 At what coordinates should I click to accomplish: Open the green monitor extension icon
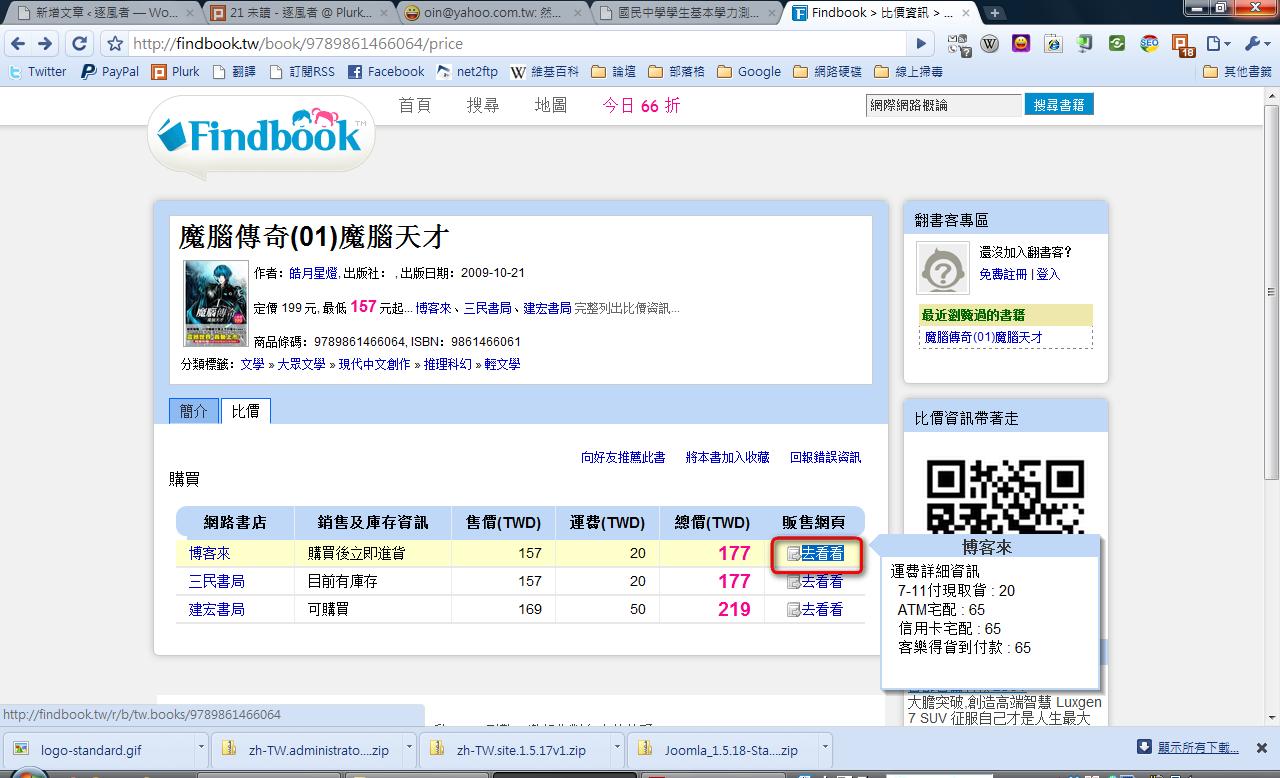point(1085,44)
